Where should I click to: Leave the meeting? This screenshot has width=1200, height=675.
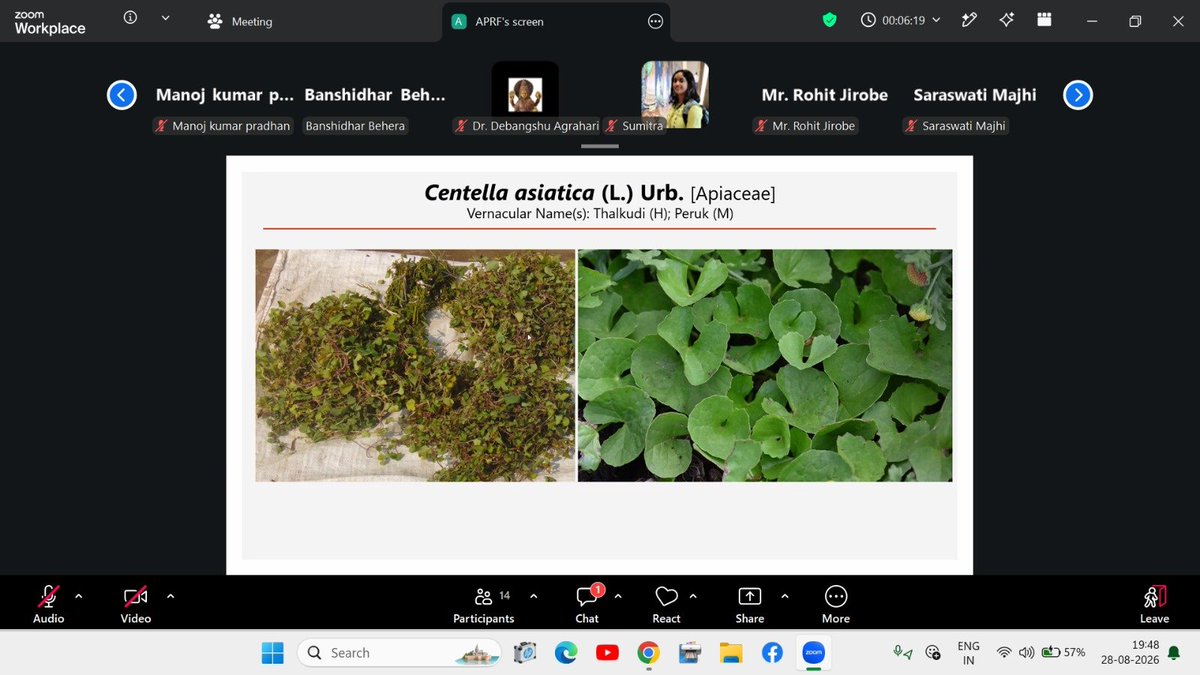tap(1154, 604)
